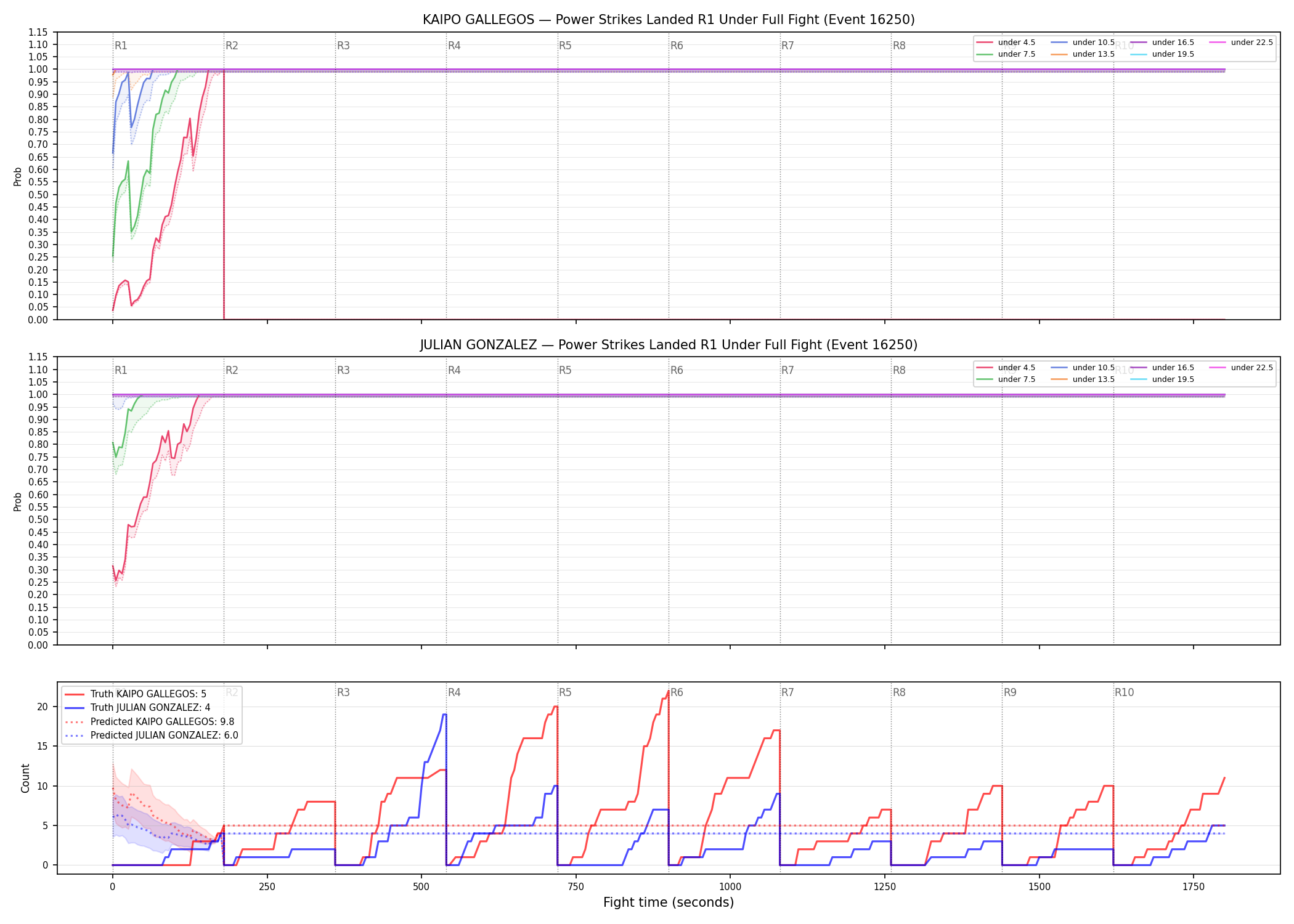Image resolution: width=1294 pixels, height=924 pixels.
Task: Click the R9 marker in bottom count chart
Action: [x=1010, y=692]
